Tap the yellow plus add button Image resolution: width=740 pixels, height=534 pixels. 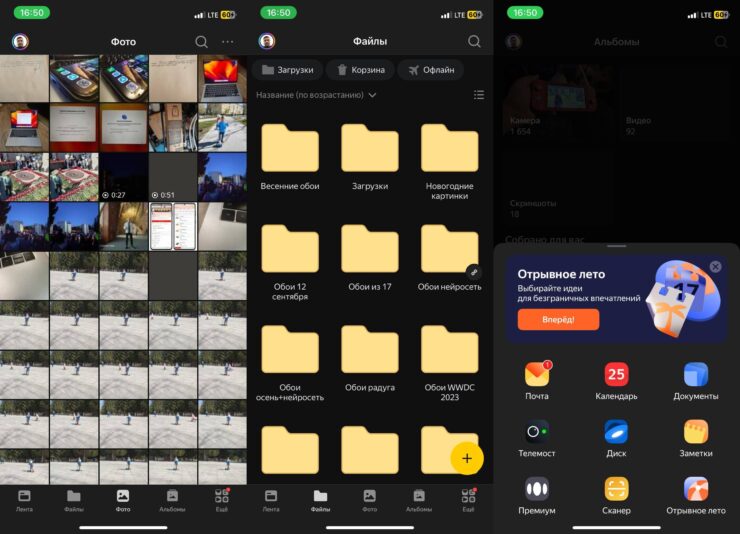tap(467, 457)
